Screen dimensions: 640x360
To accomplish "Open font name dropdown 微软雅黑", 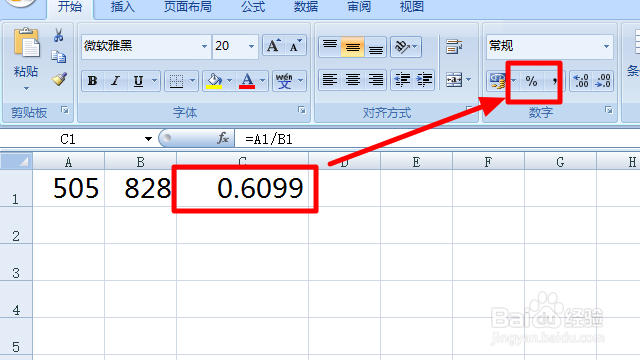I will [204, 46].
